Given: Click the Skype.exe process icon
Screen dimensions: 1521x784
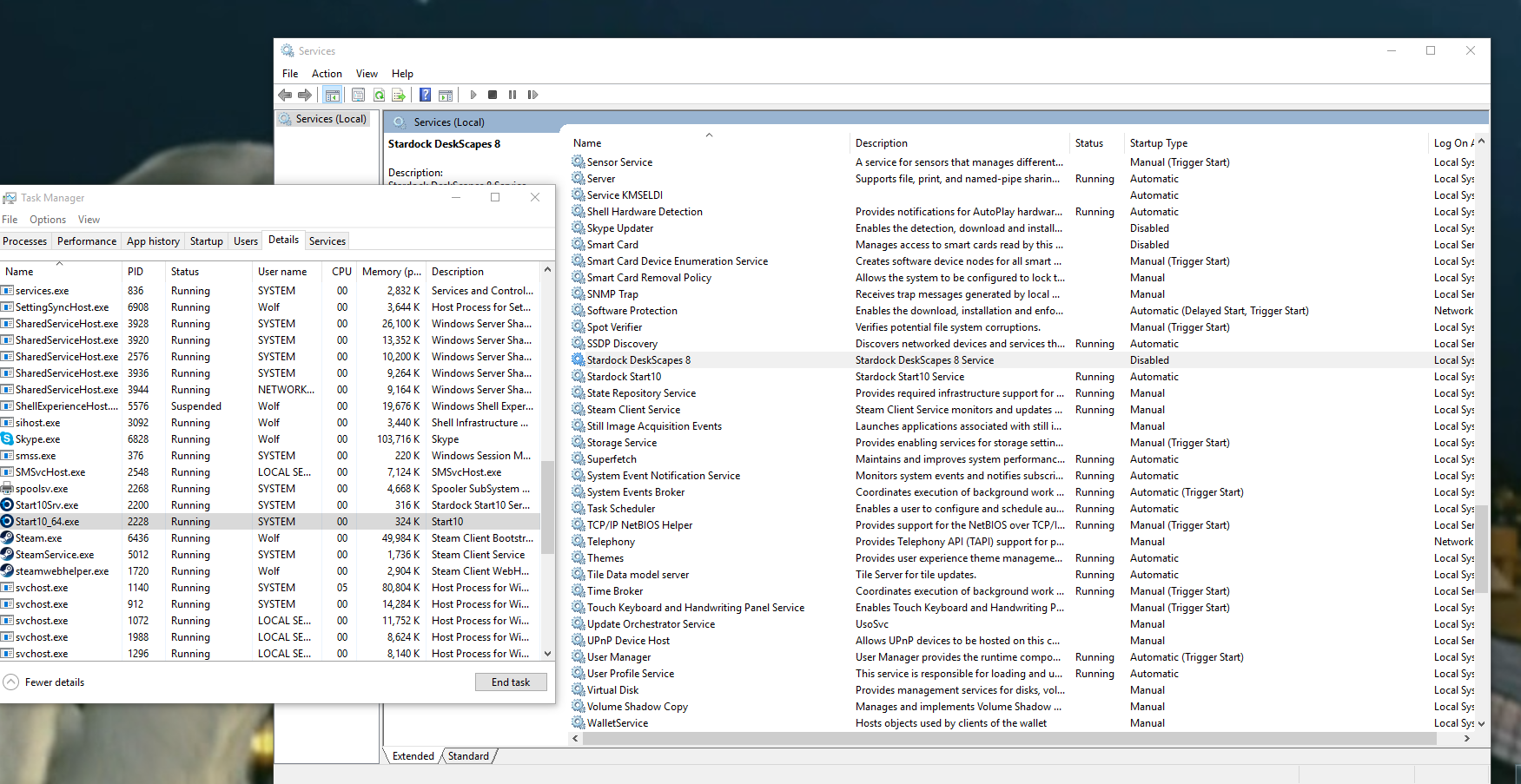Looking at the screenshot, I should click(x=7, y=439).
